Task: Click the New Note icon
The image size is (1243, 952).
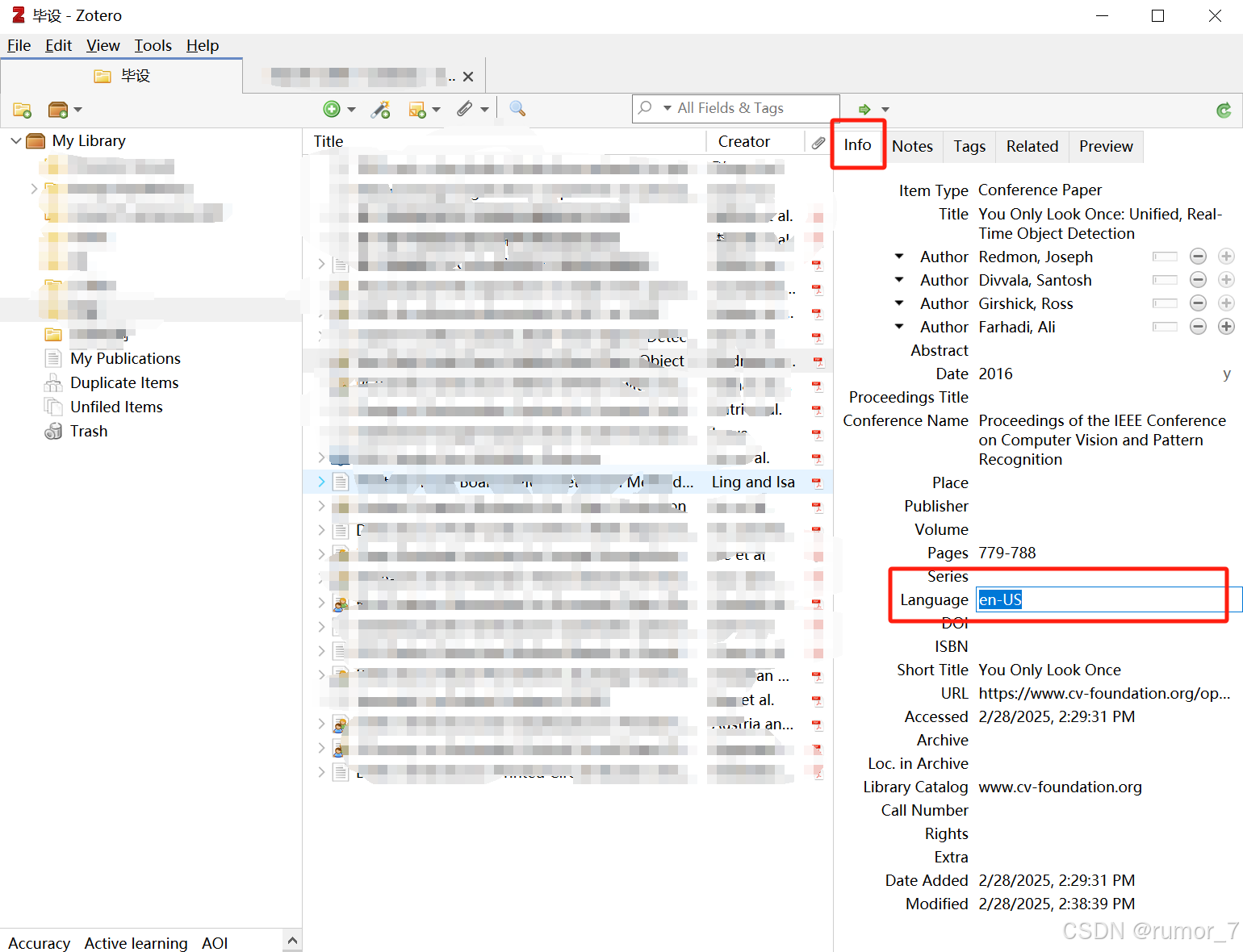Action: click(417, 110)
